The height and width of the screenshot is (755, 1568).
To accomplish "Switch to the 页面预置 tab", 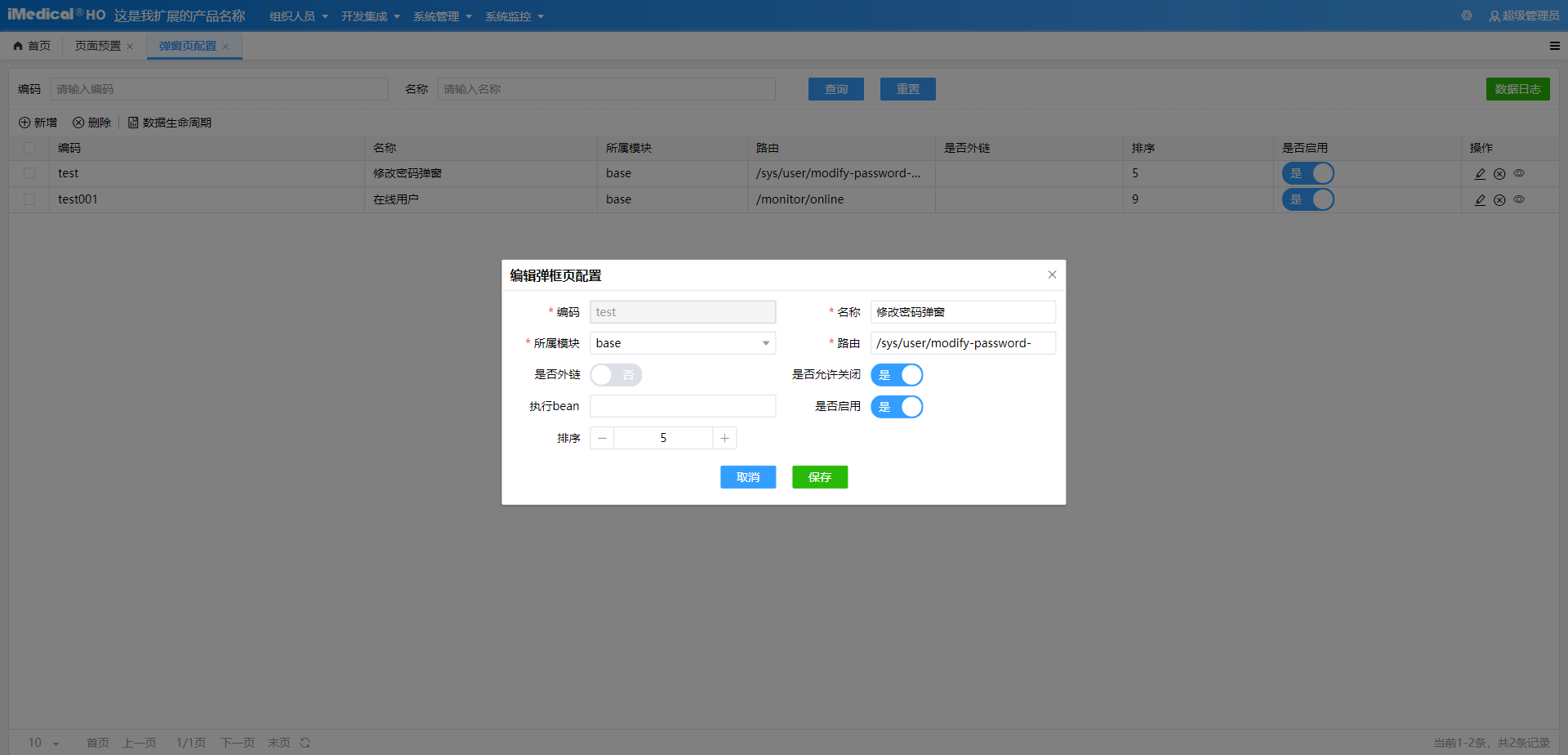I will 97,46.
